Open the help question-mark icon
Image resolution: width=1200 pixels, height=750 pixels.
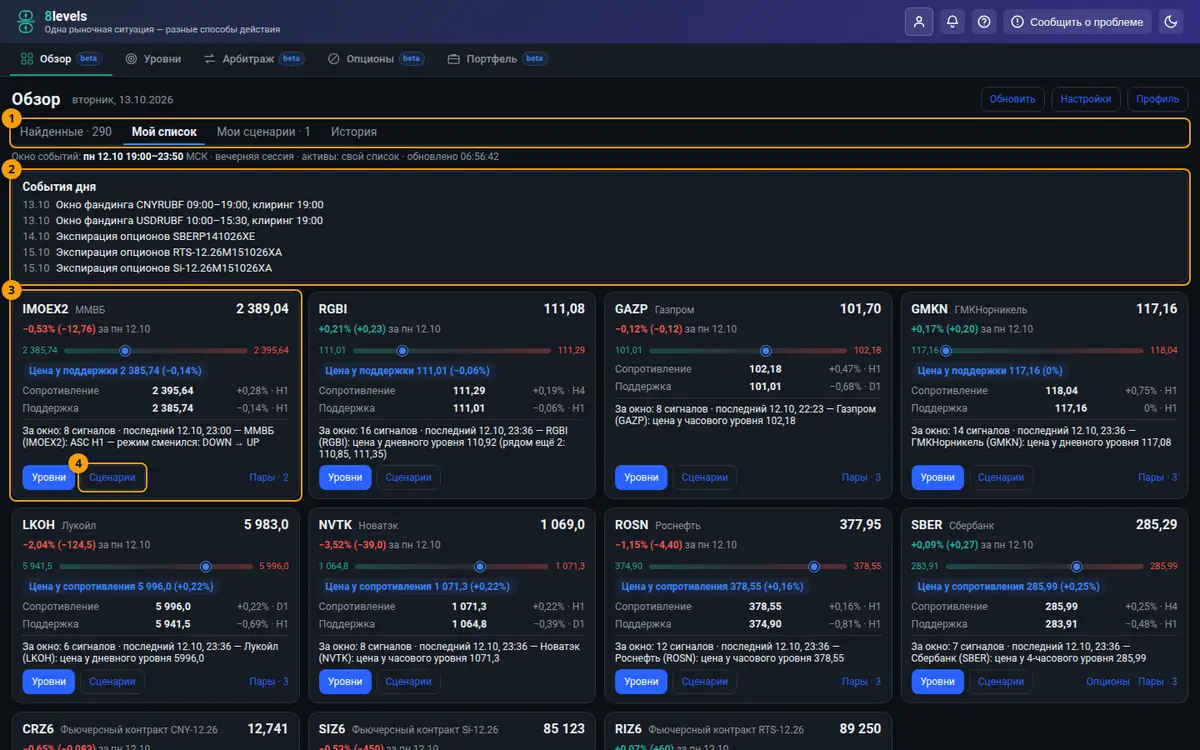(985, 22)
